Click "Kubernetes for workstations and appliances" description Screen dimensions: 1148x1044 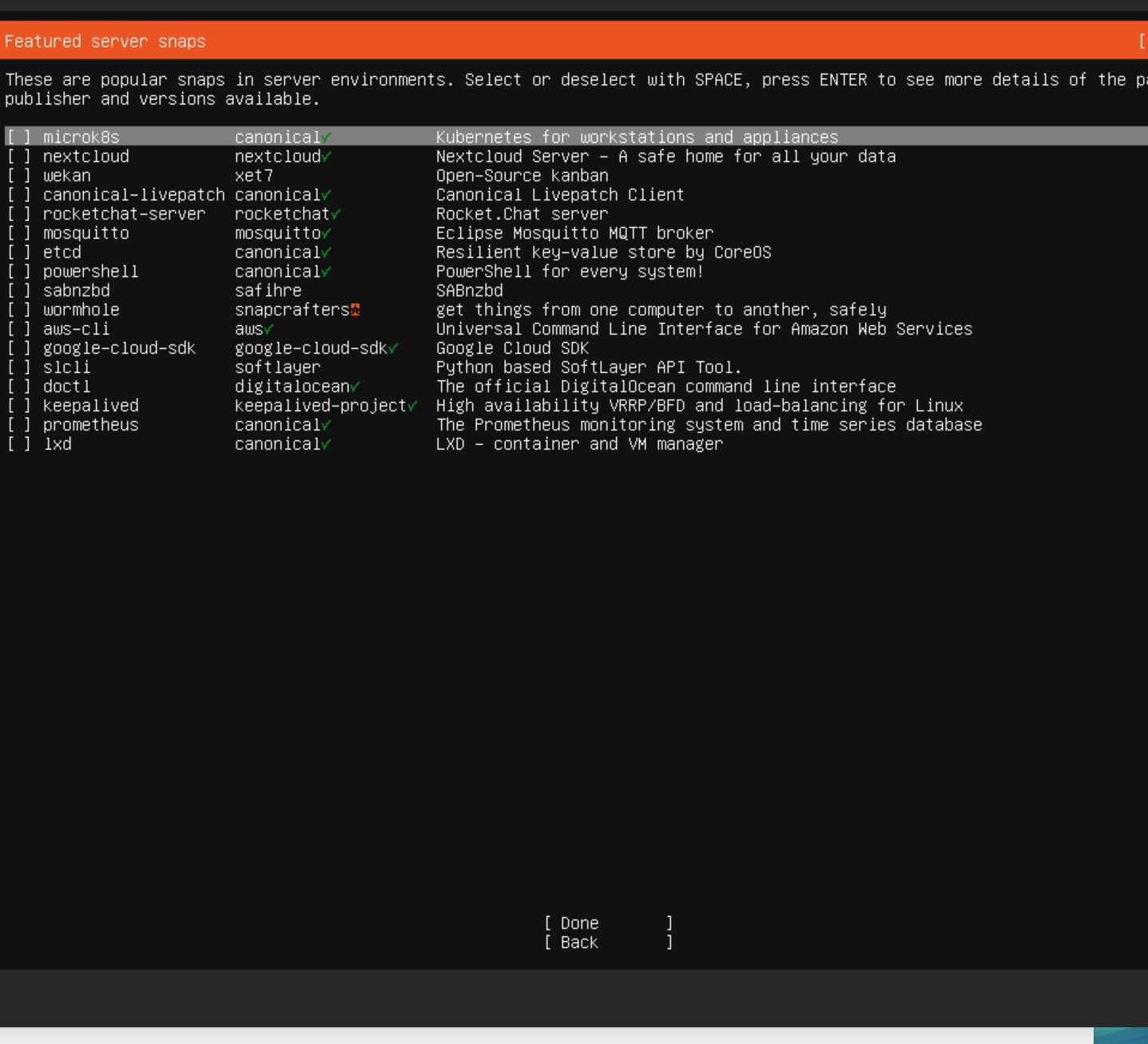pos(638,137)
